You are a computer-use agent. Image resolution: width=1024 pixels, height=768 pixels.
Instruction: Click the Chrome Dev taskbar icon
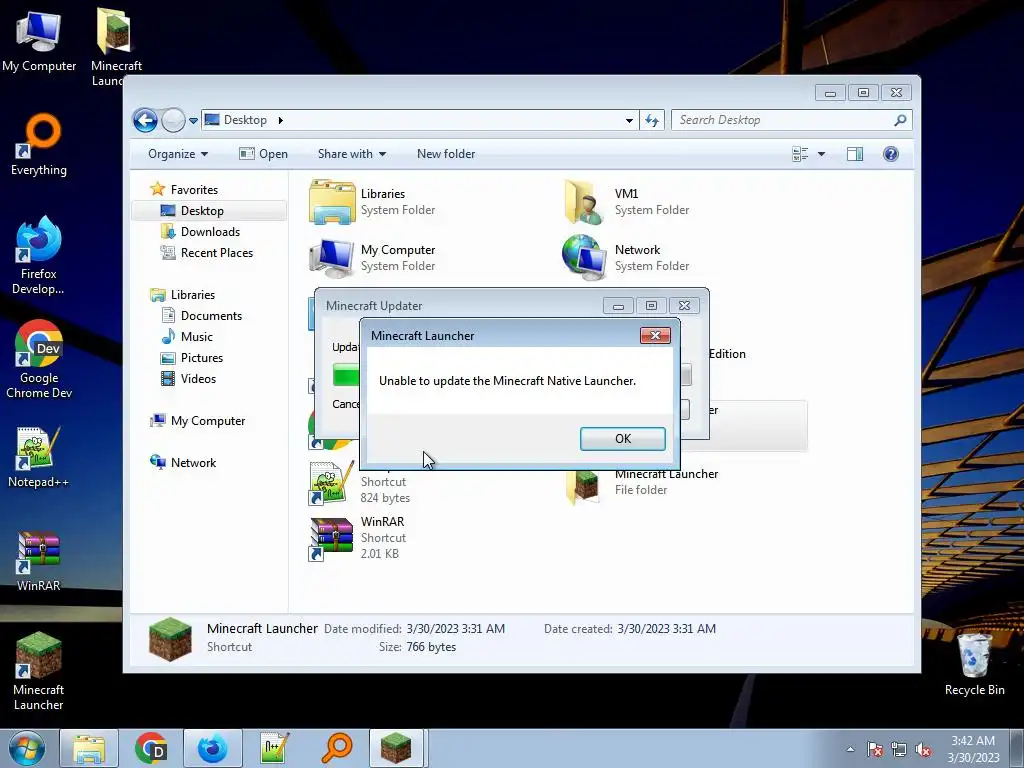click(x=151, y=748)
